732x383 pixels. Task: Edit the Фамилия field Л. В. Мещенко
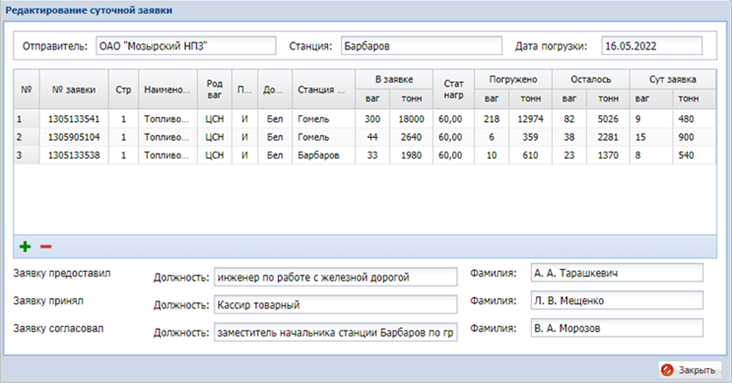pyautogui.click(x=617, y=300)
